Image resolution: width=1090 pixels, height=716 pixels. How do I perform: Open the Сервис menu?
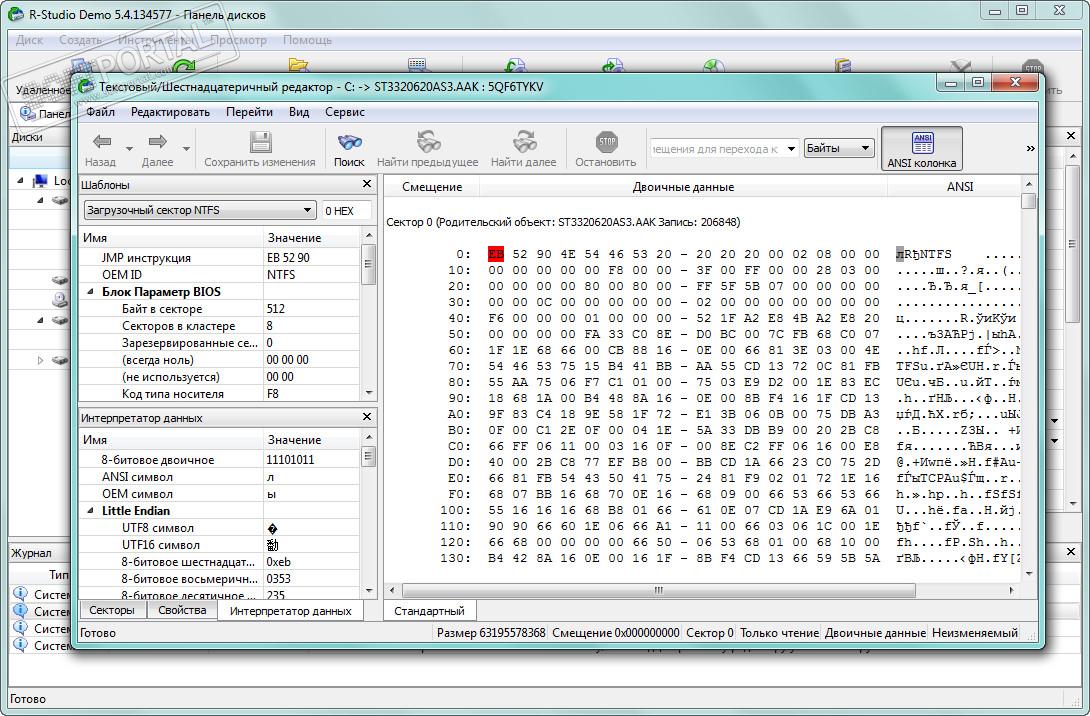pyautogui.click(x=345, y=112)
